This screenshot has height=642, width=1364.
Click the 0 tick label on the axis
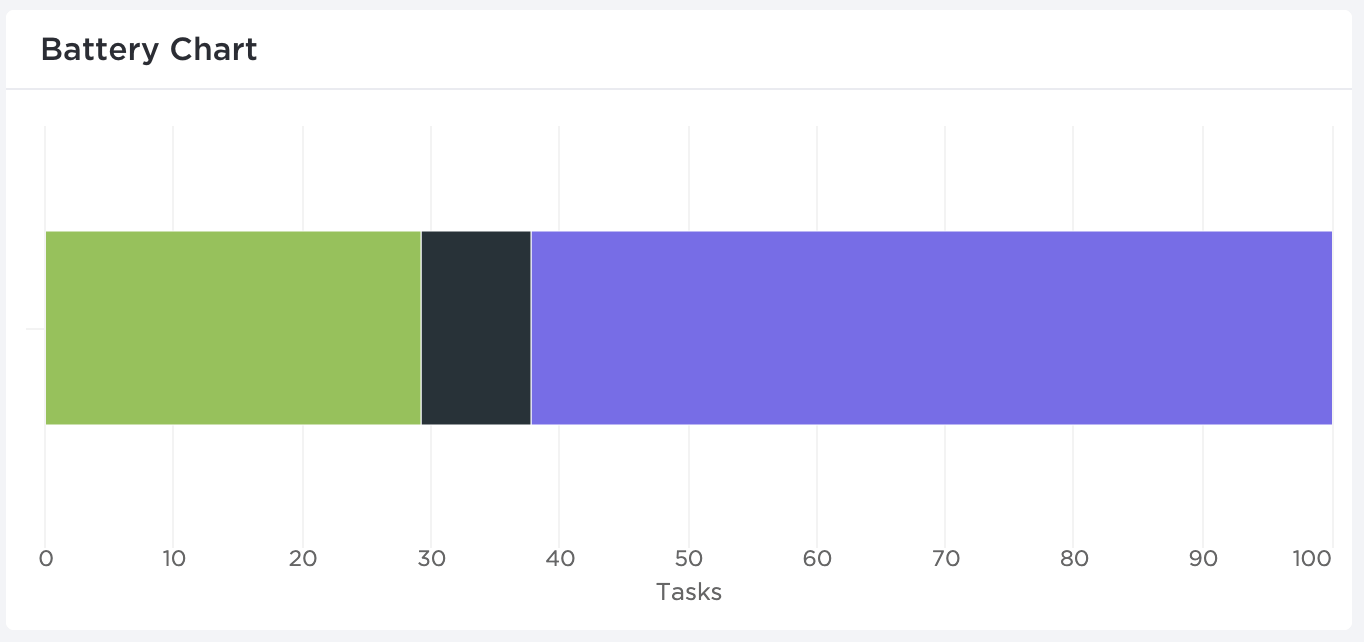(x=45, y=559)
